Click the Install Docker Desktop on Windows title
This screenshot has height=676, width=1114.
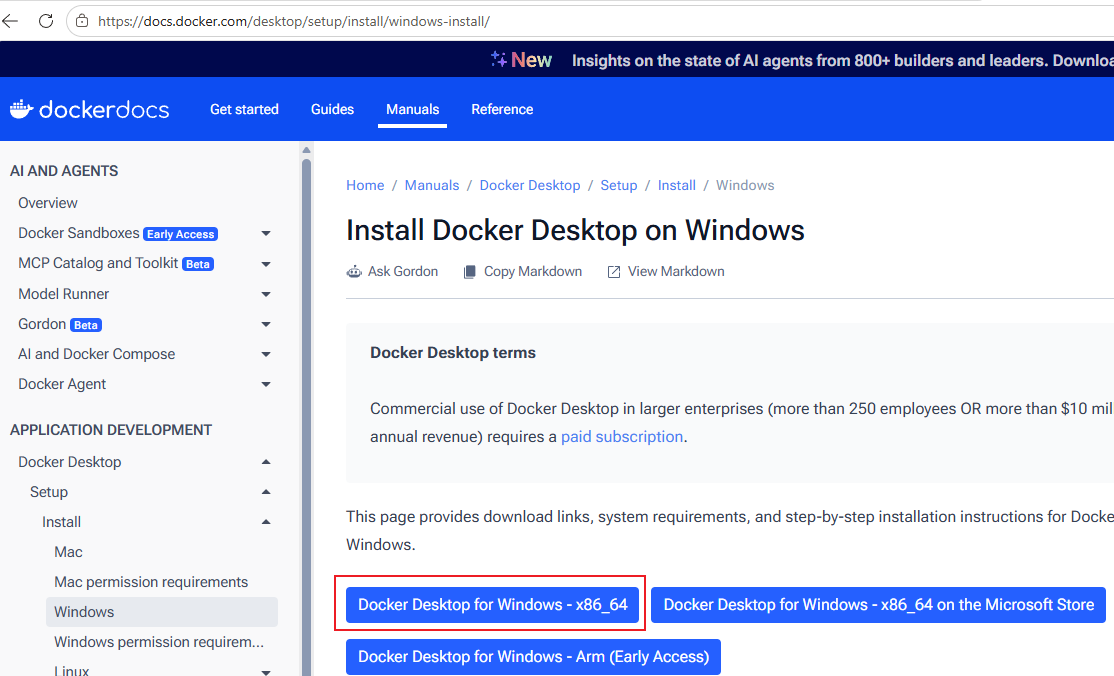point(575,230)
